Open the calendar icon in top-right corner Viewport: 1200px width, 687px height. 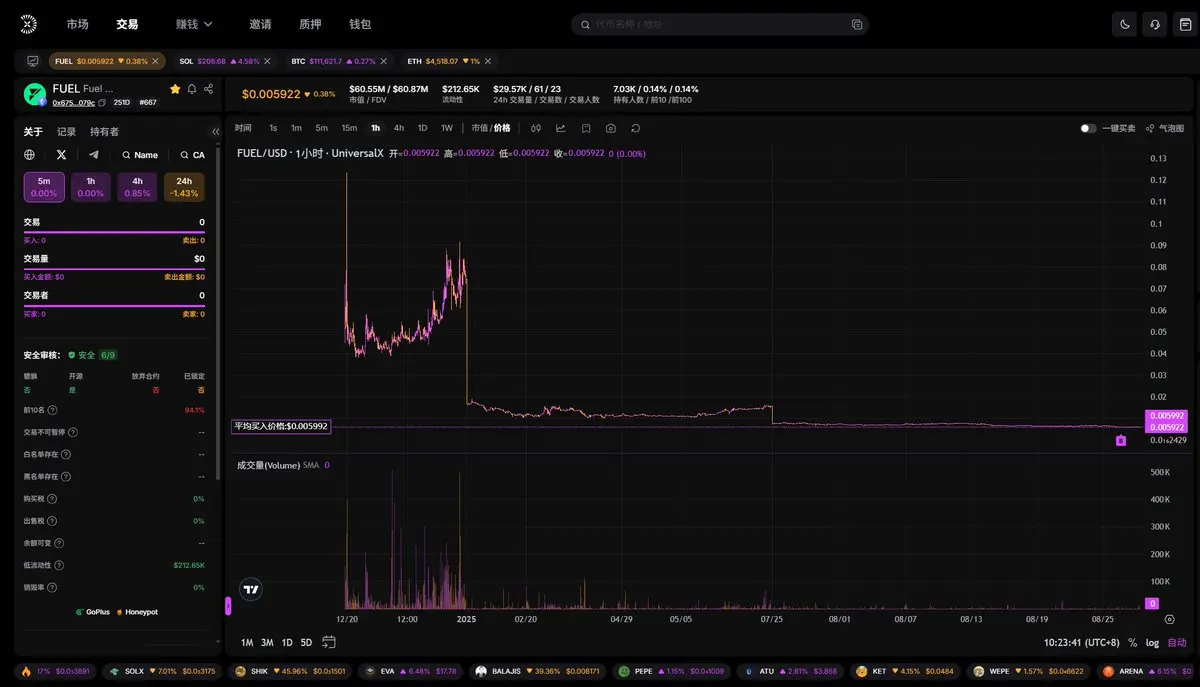(x=1186, y=24)
